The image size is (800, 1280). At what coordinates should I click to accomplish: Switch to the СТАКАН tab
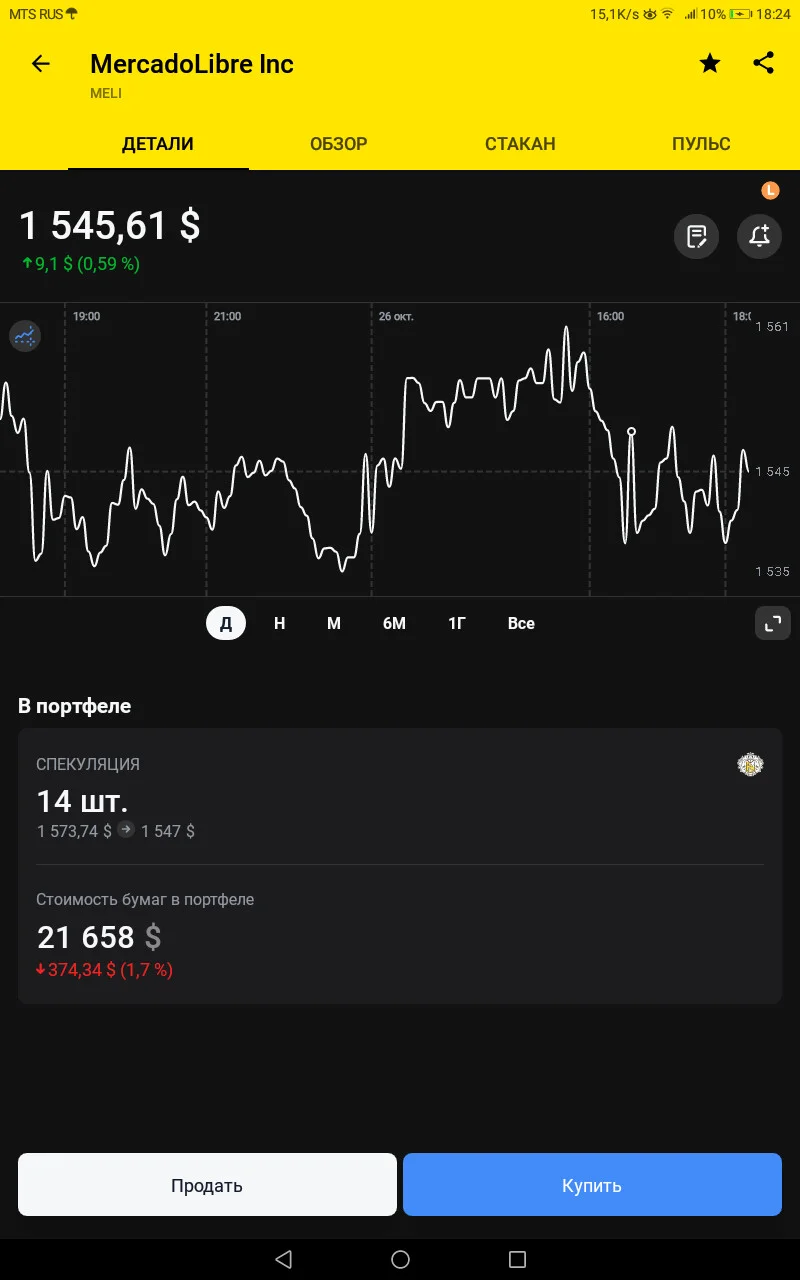520,144
